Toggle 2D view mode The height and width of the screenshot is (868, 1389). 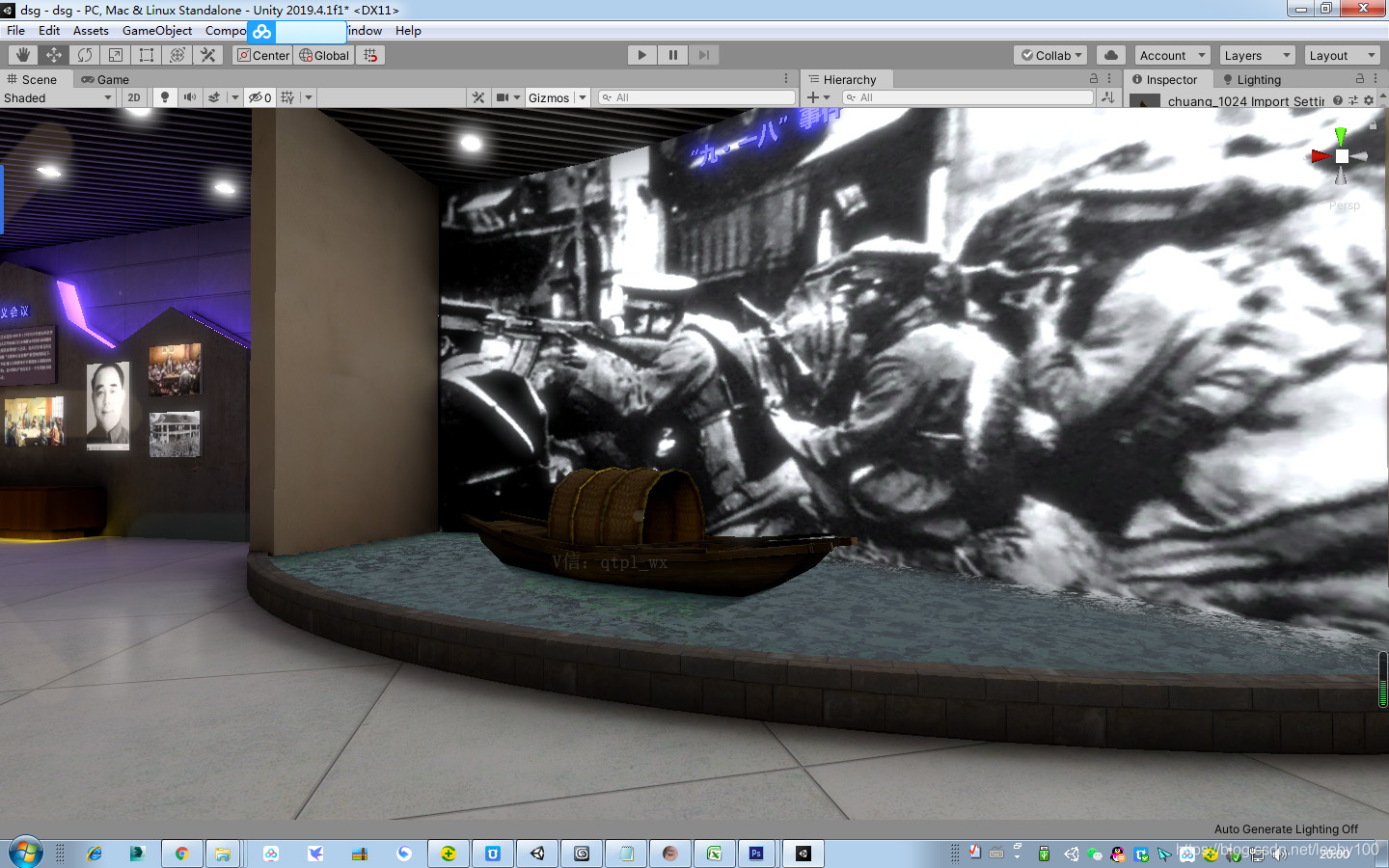click(x=134, y=97)
